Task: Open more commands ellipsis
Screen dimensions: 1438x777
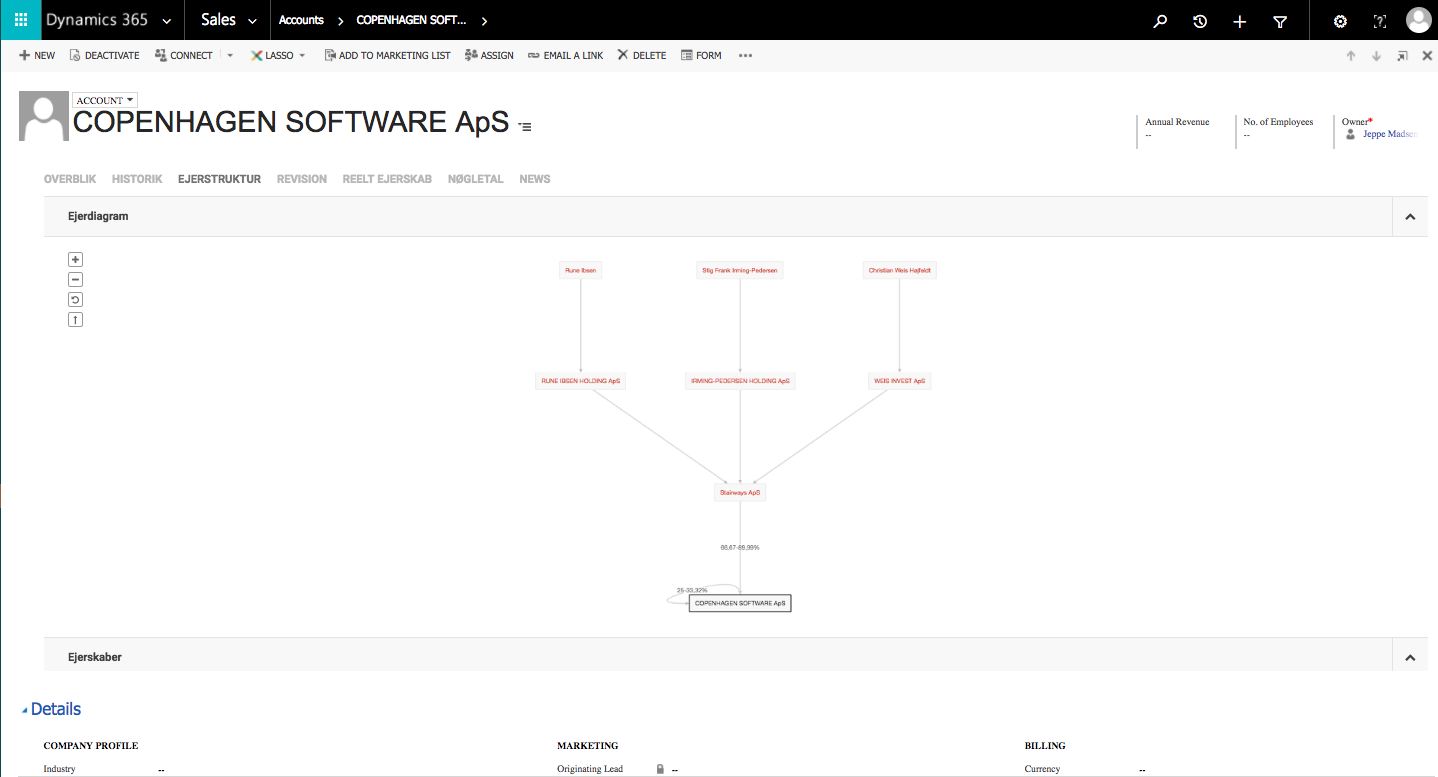Action: pyautogui.click(x=745, y=56)
